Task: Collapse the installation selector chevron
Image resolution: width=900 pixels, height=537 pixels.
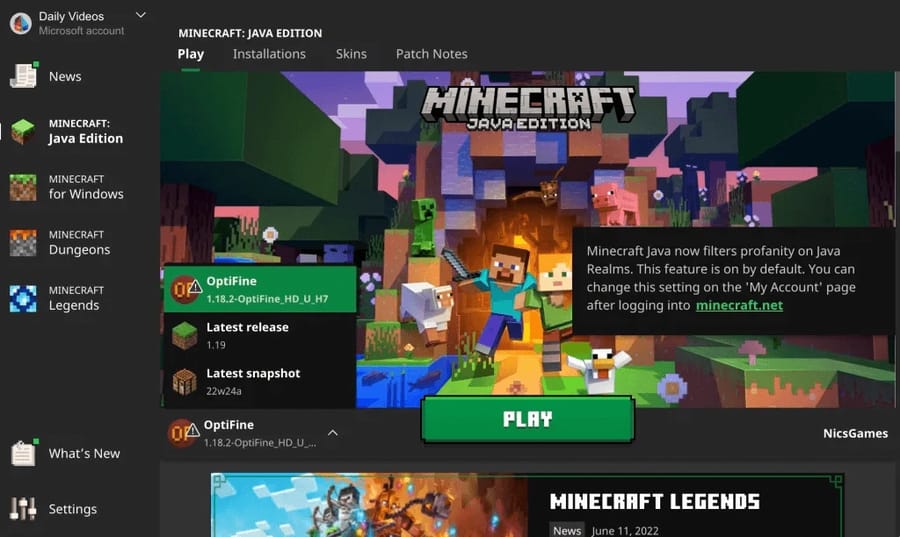Action: tap(333, 433)
